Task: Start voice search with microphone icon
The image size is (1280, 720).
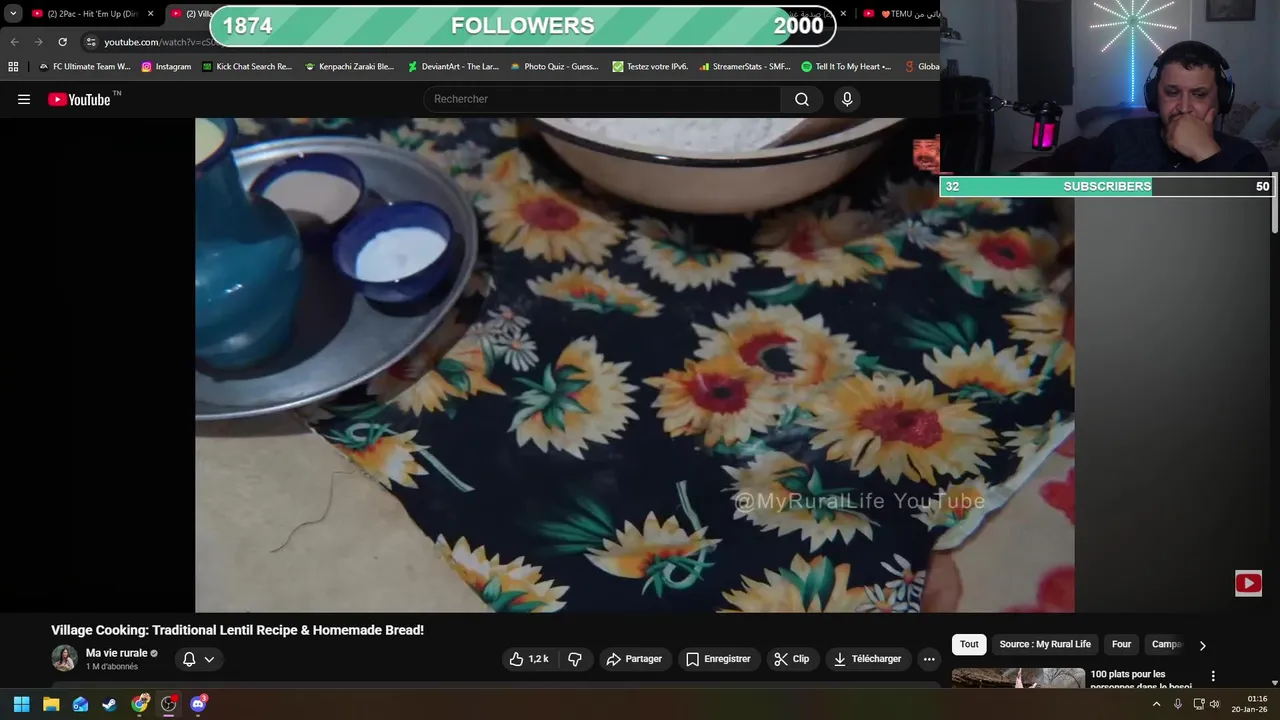Action: (x=847, y=99)
